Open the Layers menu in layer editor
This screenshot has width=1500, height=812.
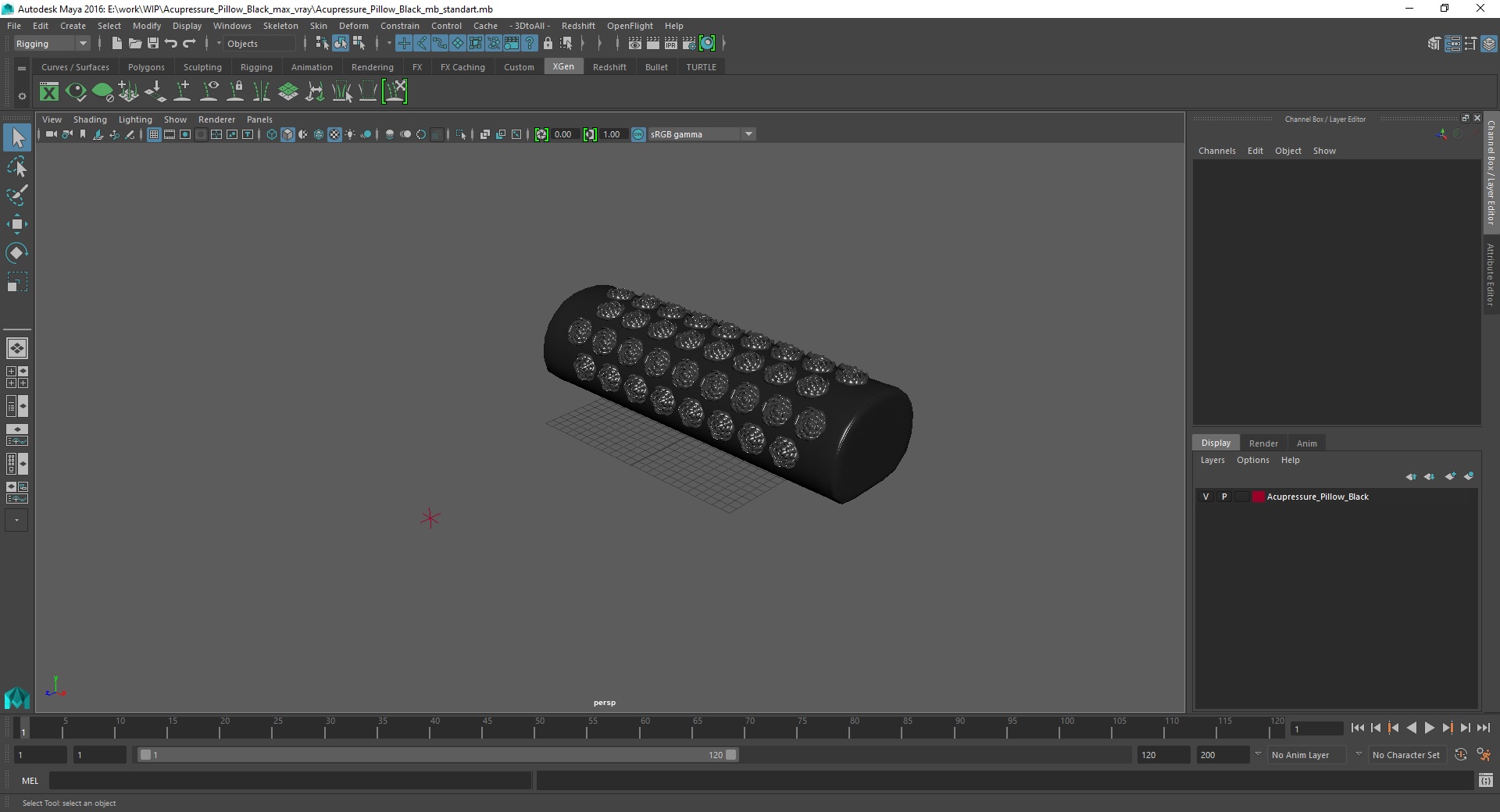(x=1212, y=460)
